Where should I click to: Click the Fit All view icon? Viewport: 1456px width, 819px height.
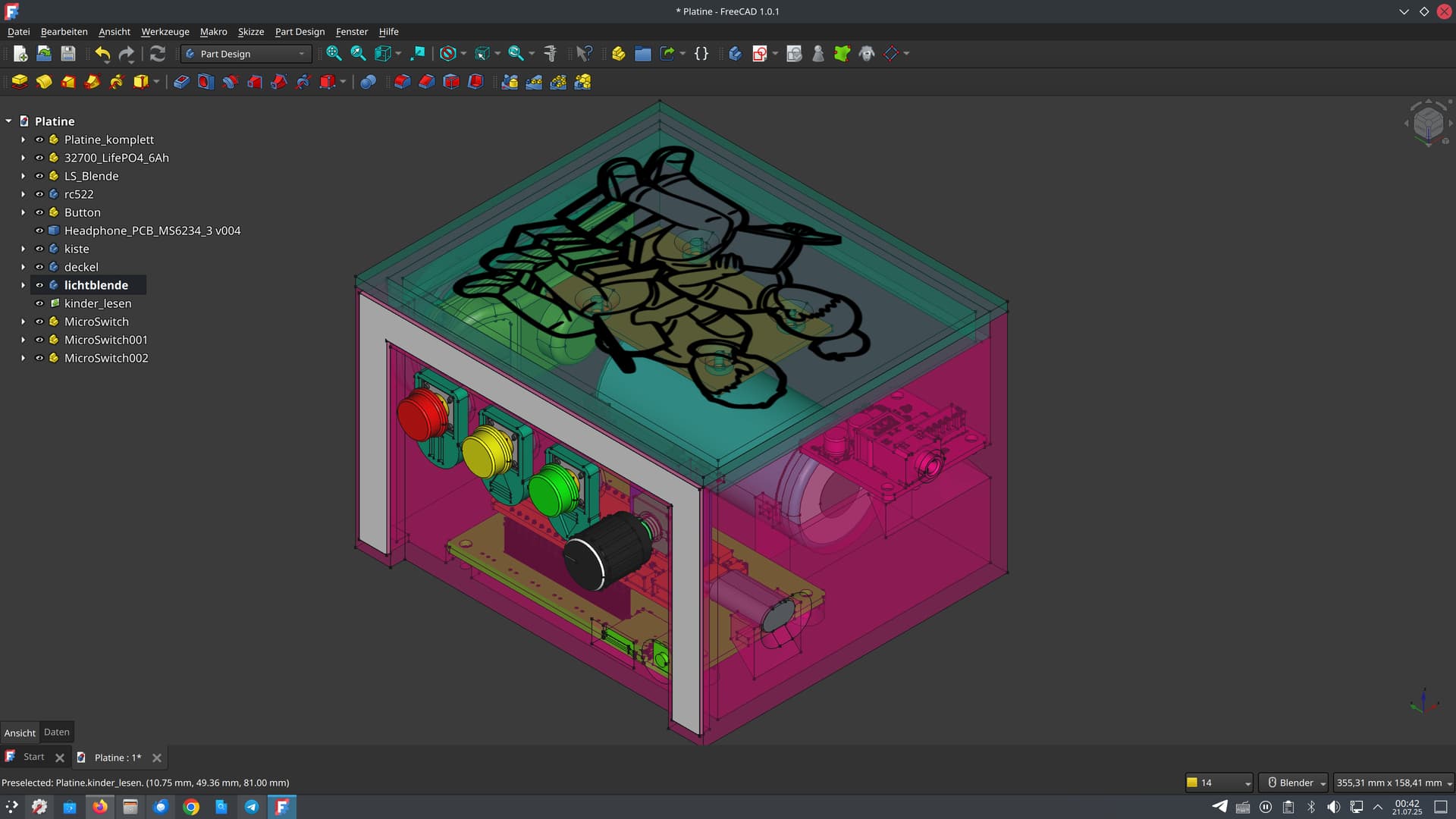click(x=334, y=54)
